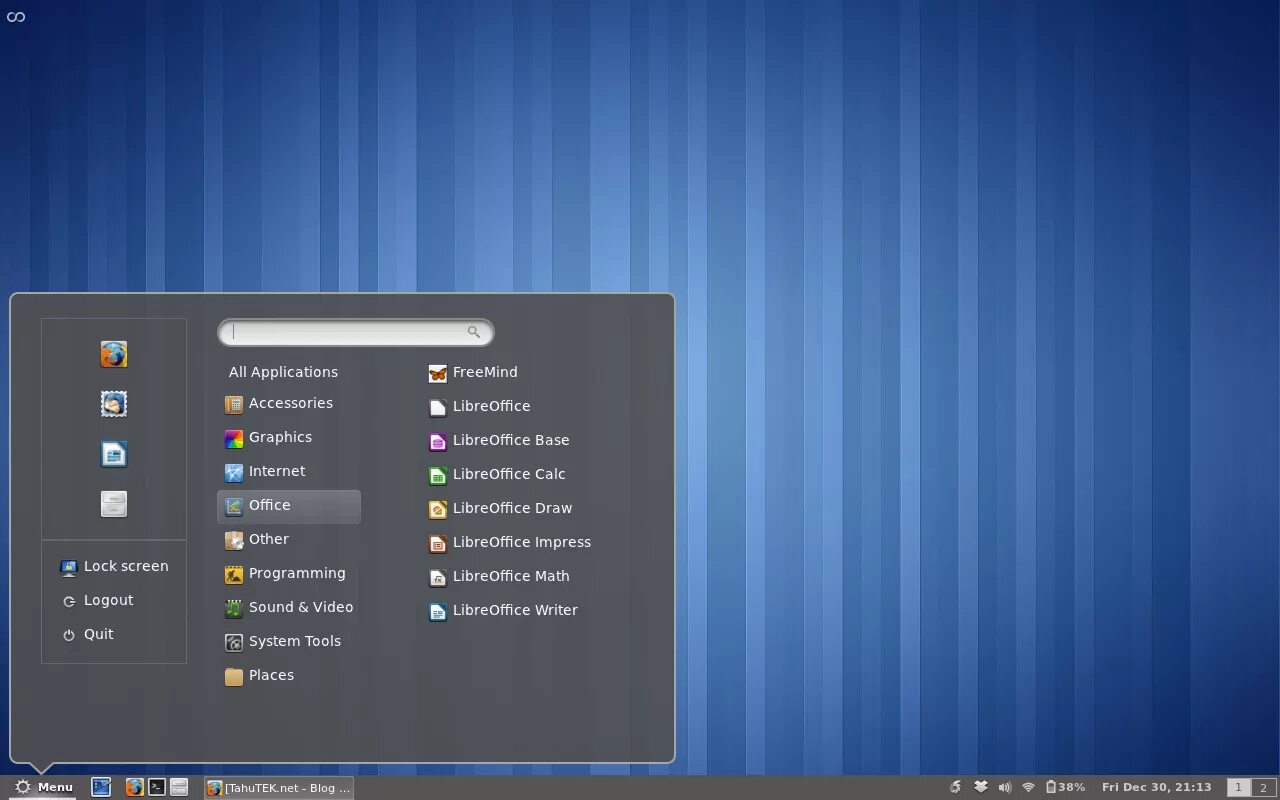Open the volume control applet
Viewport: 1280px width, 800px height.
click(1005, 787)
